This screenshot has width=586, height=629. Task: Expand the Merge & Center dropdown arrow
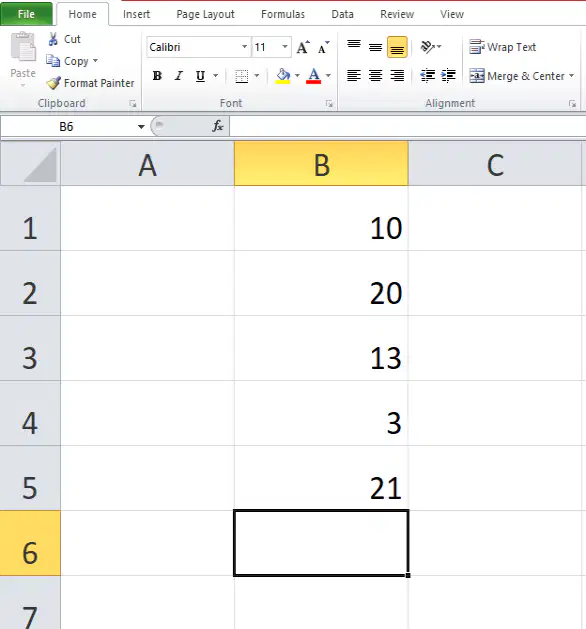[x=571, y=76]
